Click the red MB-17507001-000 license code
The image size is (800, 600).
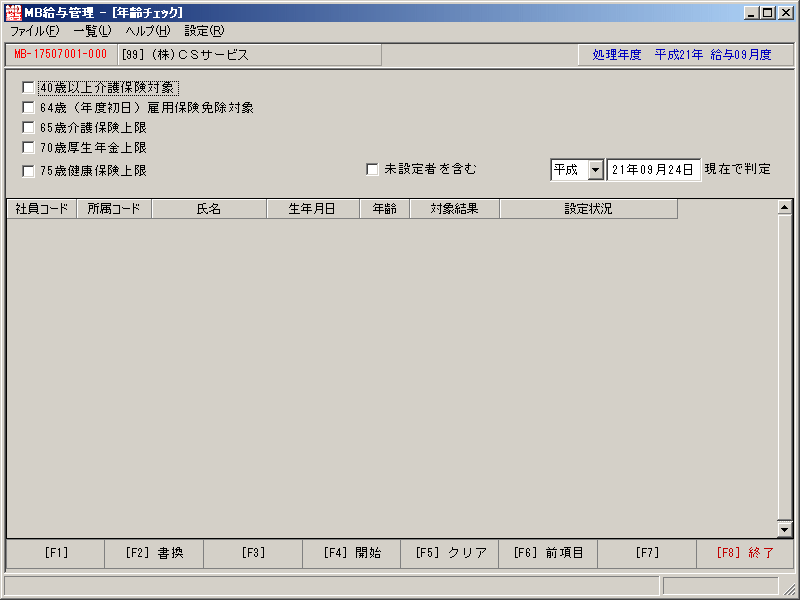(61, 54)
